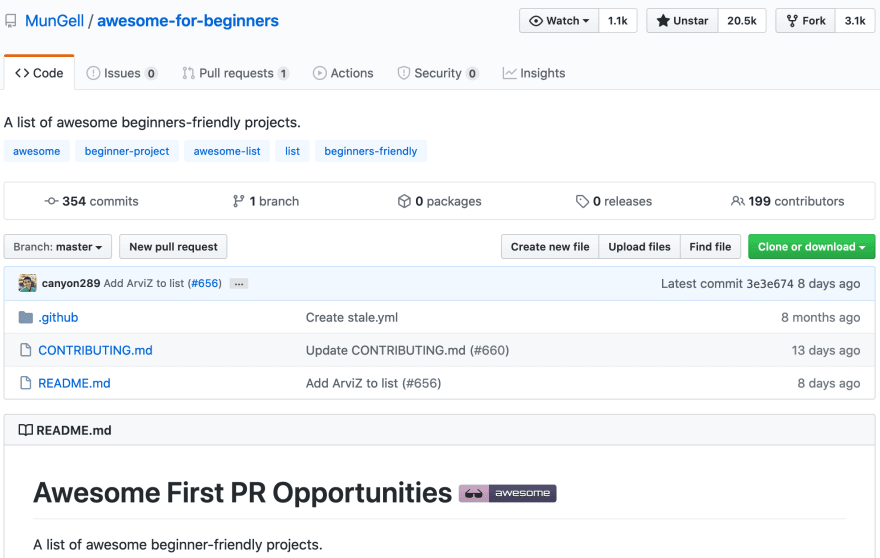This screenshot has height=558, width=880.
Task: View the 199 contributors page
Action: (x=787, y=201)
